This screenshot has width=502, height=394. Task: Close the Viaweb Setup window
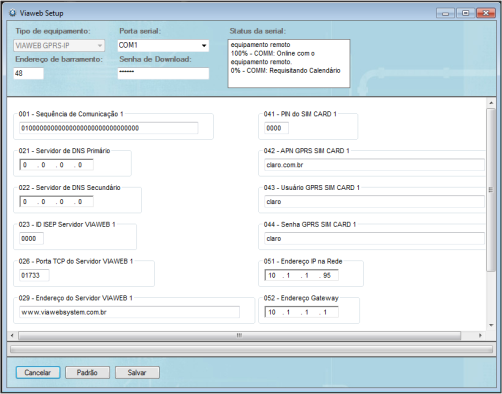point(486,13)
